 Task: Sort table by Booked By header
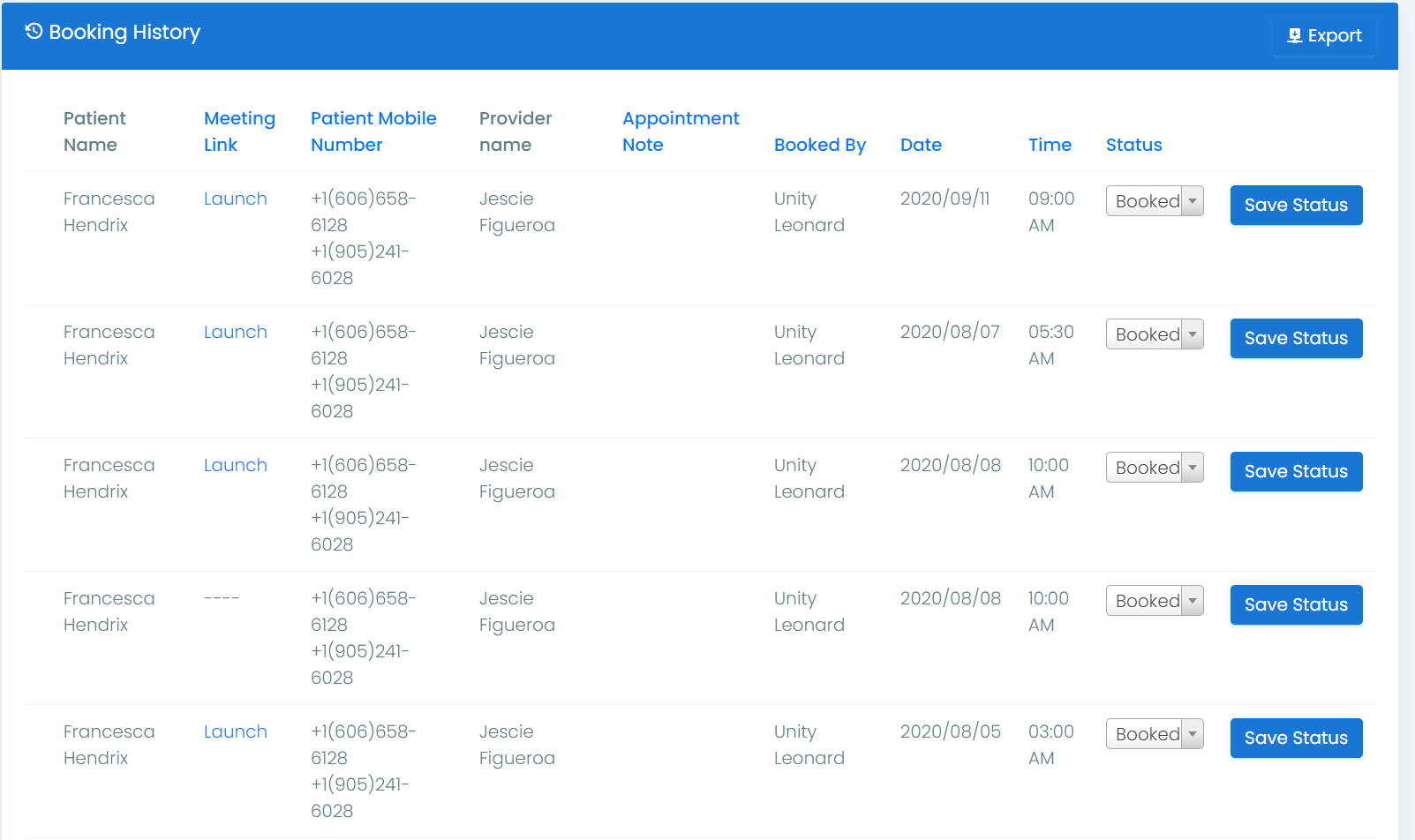coord(819,145)
